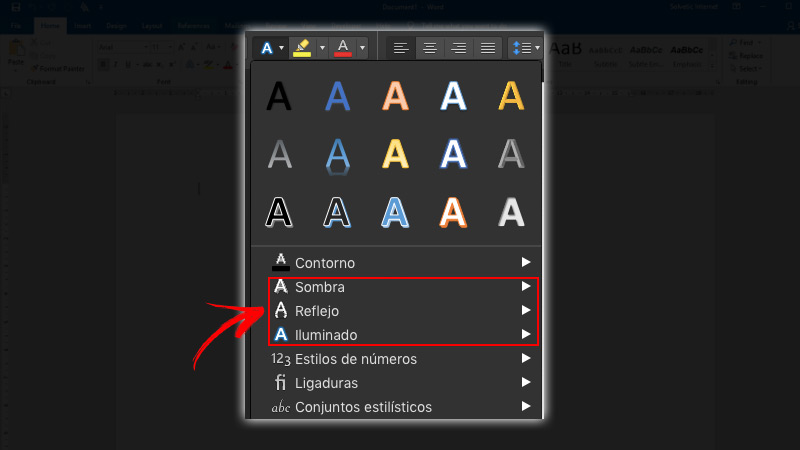
Task: Open the Arial font name box in Word ribbon
Action: tap(122, 47)
